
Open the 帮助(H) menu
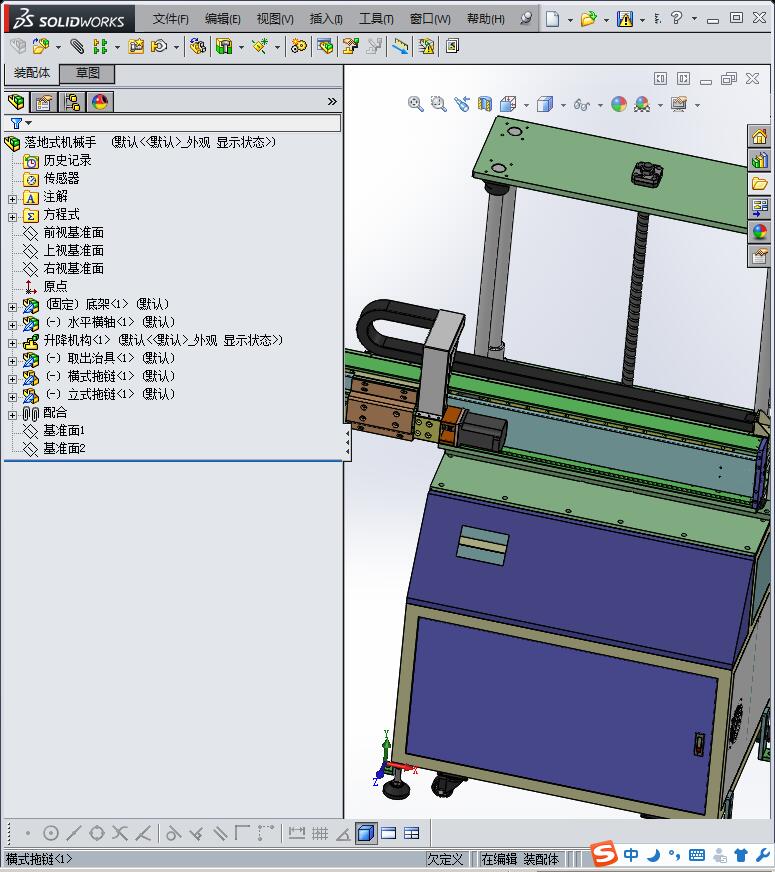(x=486, y=19)
